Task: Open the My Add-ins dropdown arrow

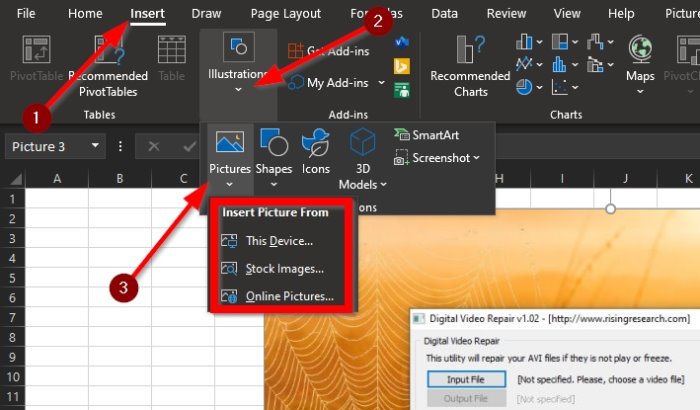Action: point(381,83)
